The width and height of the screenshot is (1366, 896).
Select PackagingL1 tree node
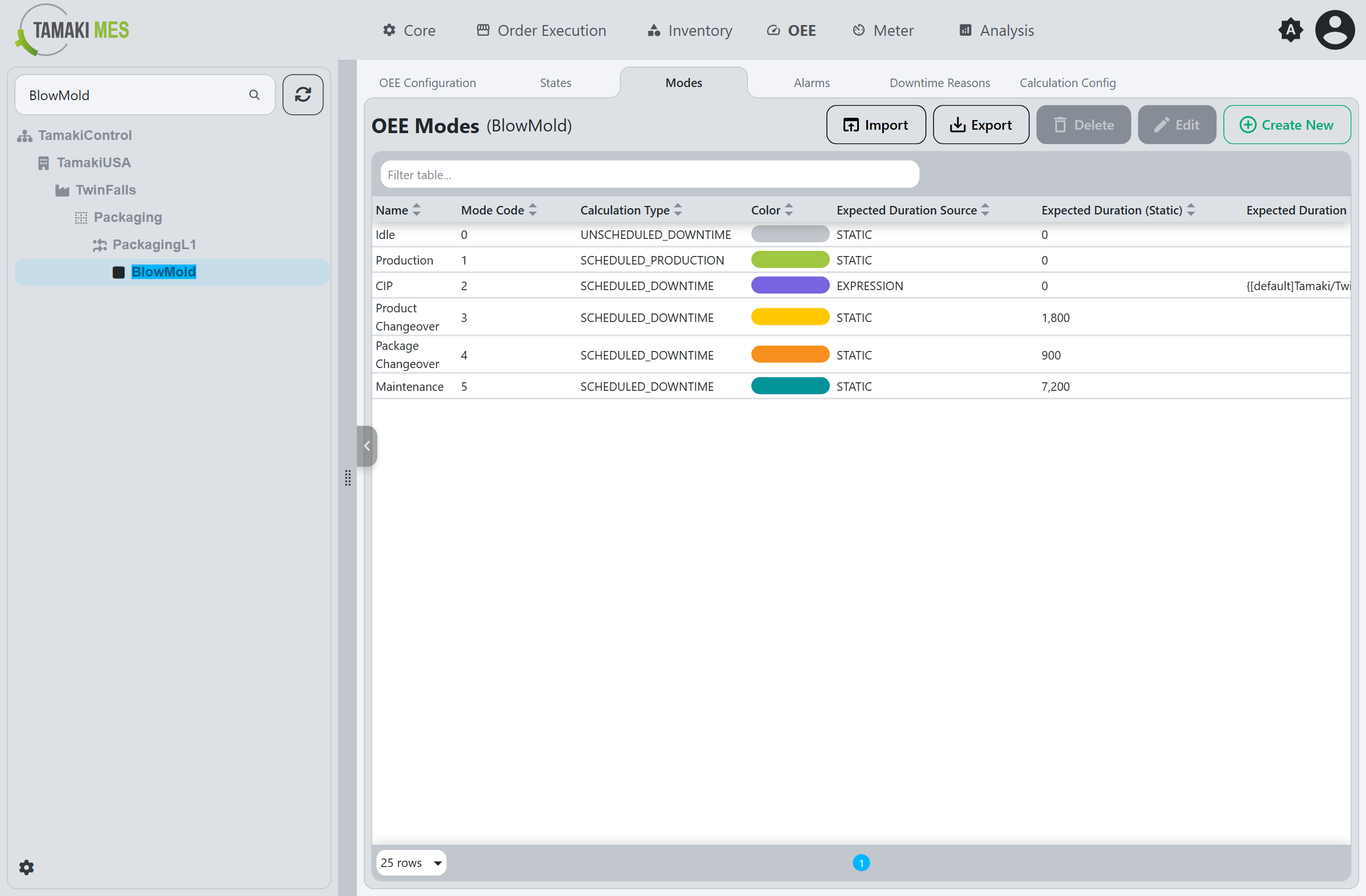tap(154, 245)
